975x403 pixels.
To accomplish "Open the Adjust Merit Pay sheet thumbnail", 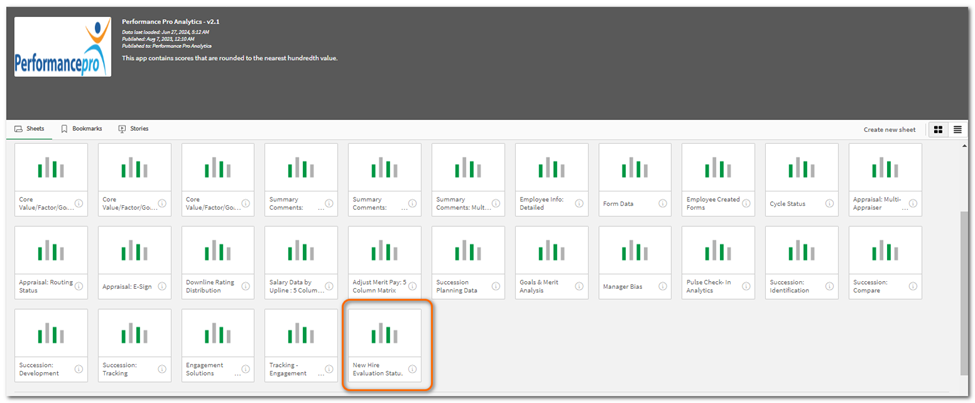I will click(x=385, y=251).
